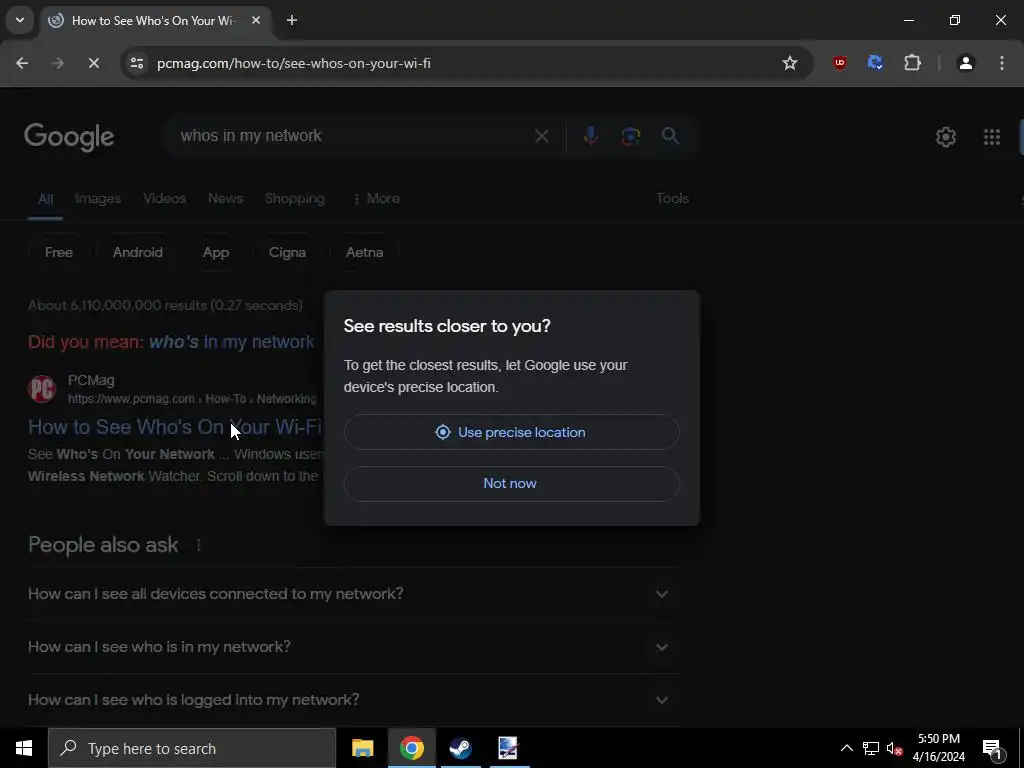Search by image with Google Lens
The height and width of the screenshot is (768, 1024).
click(x=630, y=136)
